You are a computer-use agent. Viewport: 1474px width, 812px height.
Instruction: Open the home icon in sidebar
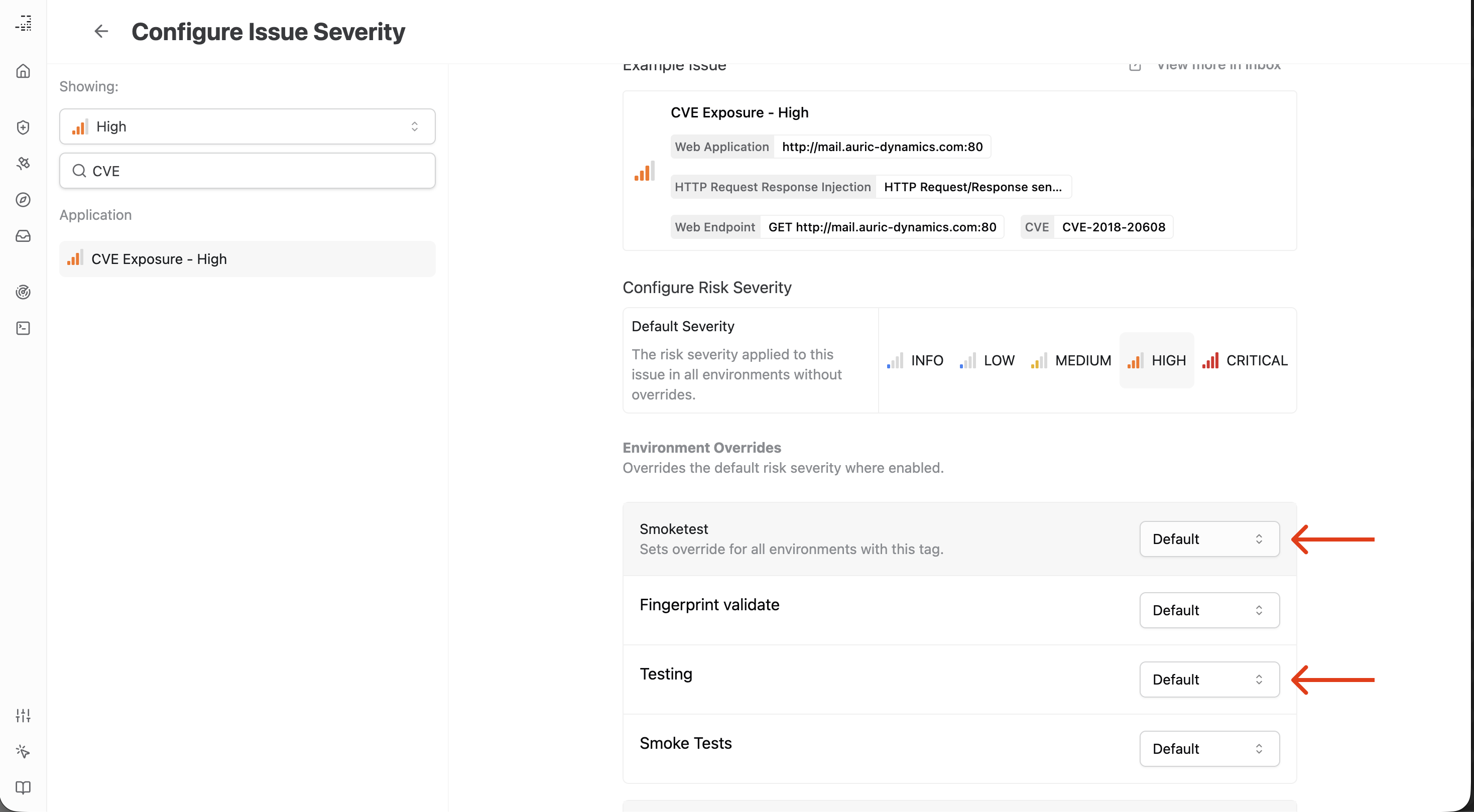[x=23, y=71]
